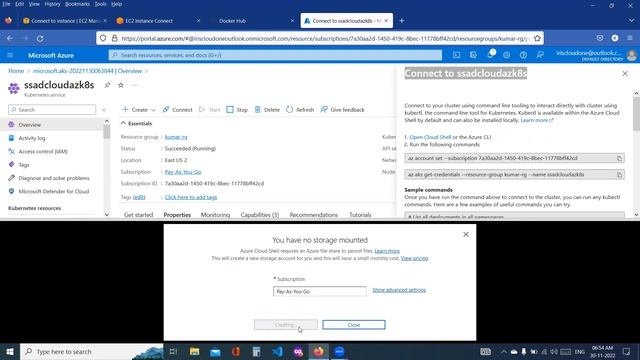Open the Firefox list all tabs dropdown
Viewport: 640px width, 360px height.
631,20
